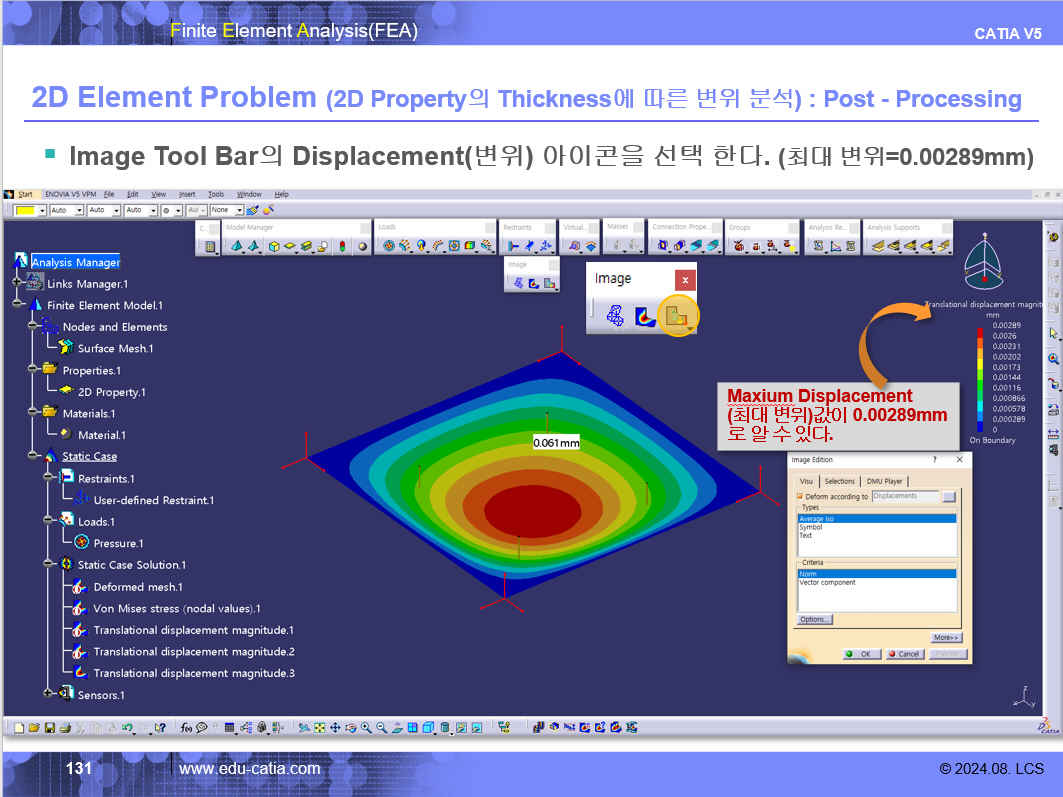Open the Tools menu
Screen dimensions: 1063x797
[216, 194]
